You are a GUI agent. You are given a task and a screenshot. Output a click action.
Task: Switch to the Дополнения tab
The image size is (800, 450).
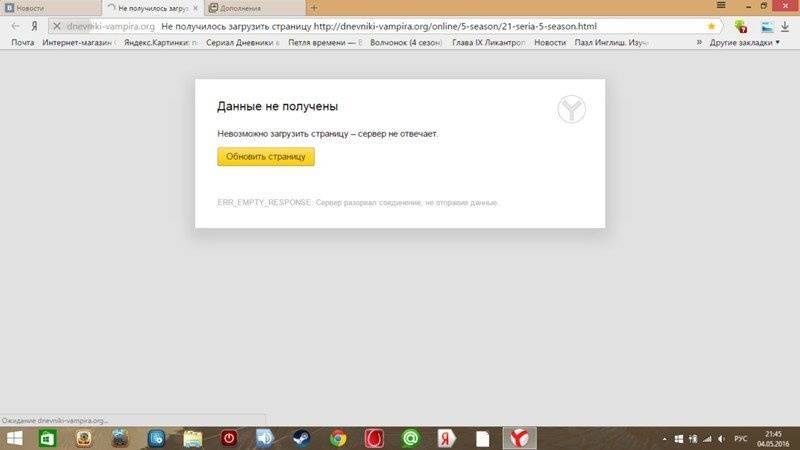pos(255,8)
